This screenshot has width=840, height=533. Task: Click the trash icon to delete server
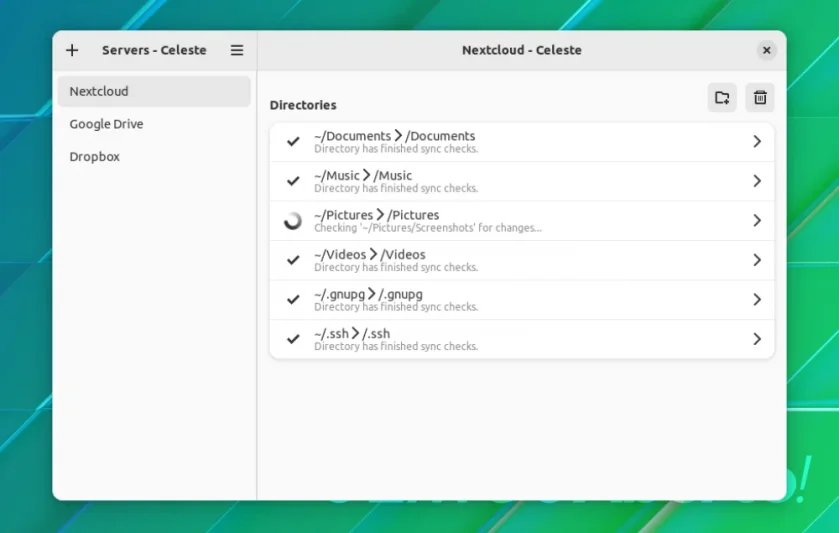pos(760,97)
